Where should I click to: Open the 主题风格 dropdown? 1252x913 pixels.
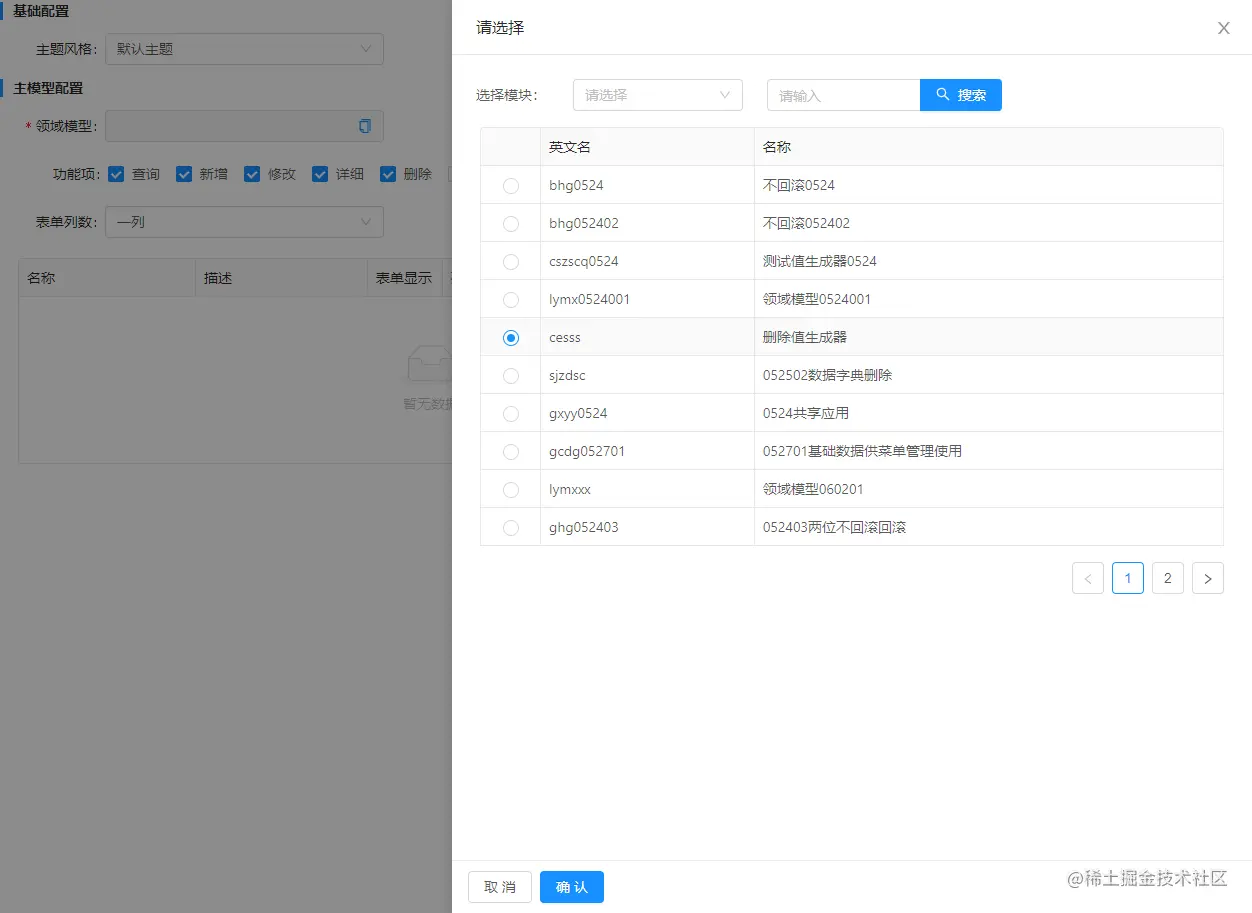[244, 49]
